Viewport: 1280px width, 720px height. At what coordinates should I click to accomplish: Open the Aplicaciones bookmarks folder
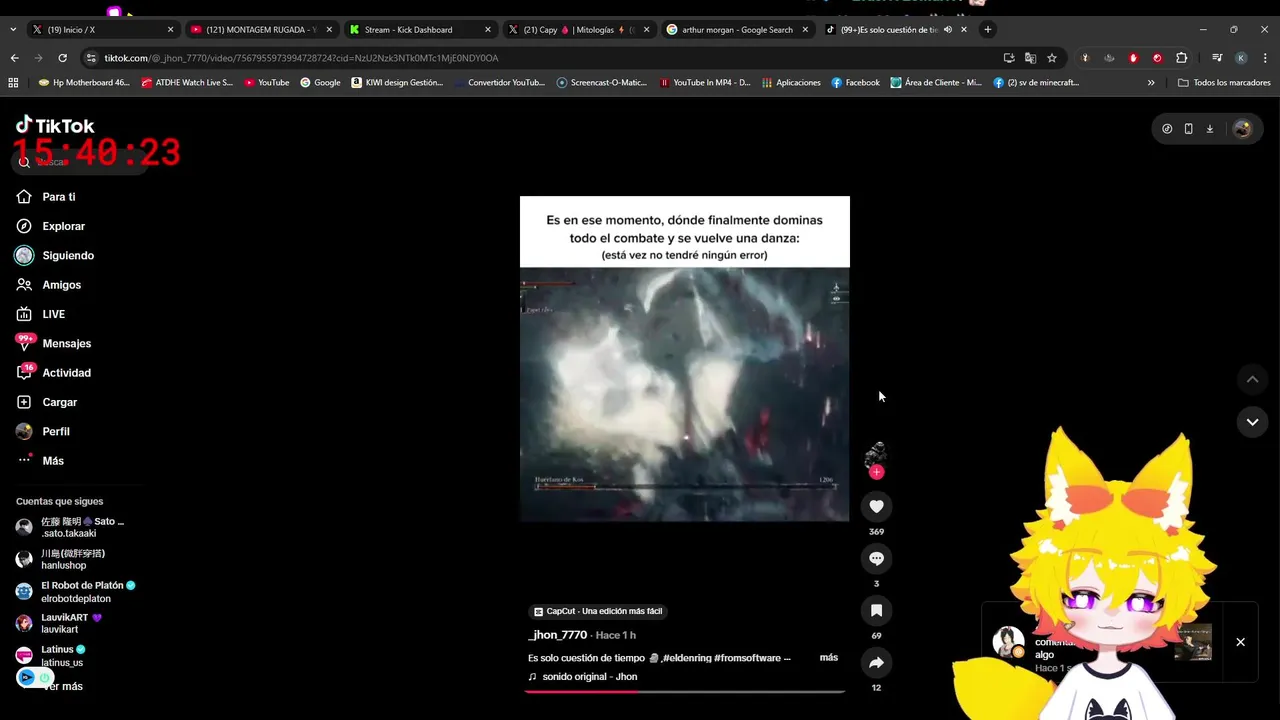791,83
